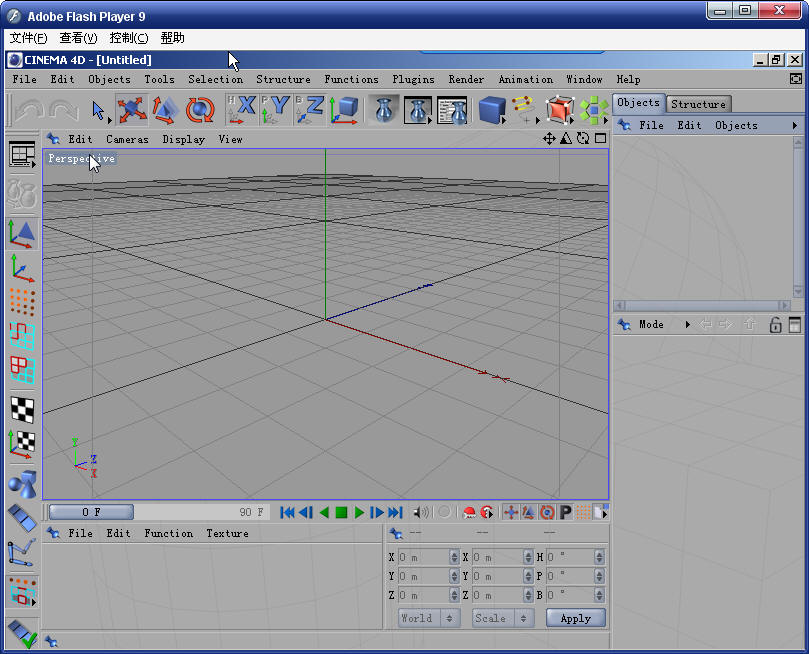Click the X position input field
The image size is (809, 654).
[423, 557]
